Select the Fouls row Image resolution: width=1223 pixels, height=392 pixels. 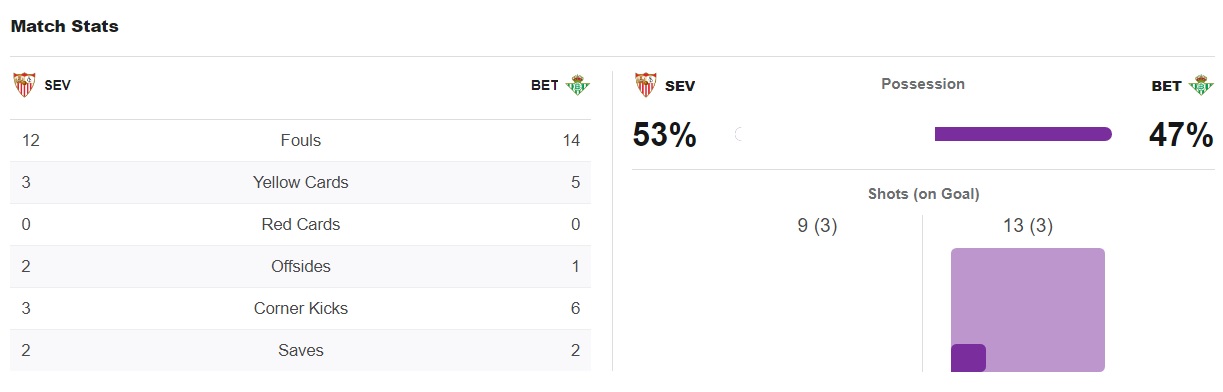coord(301,141)
